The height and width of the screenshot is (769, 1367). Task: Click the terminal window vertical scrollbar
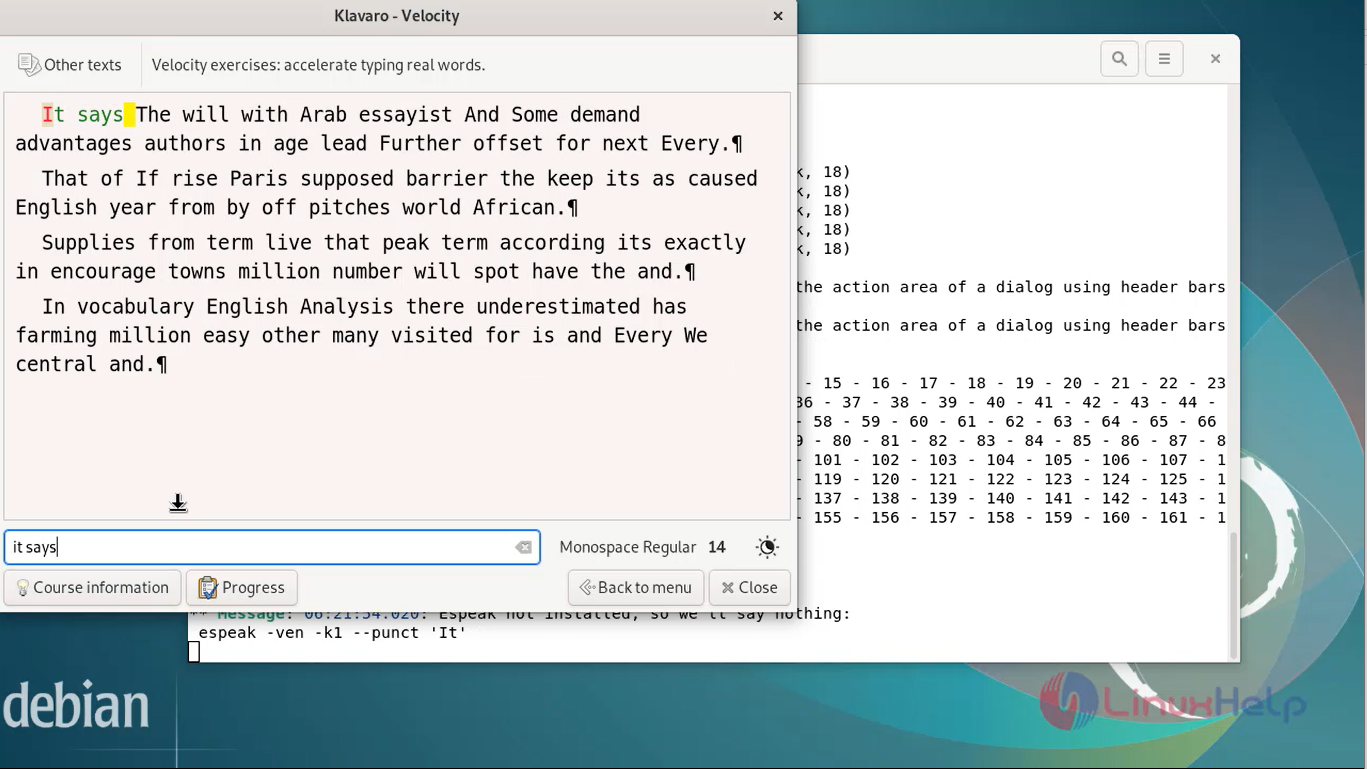click(1233, 593)
